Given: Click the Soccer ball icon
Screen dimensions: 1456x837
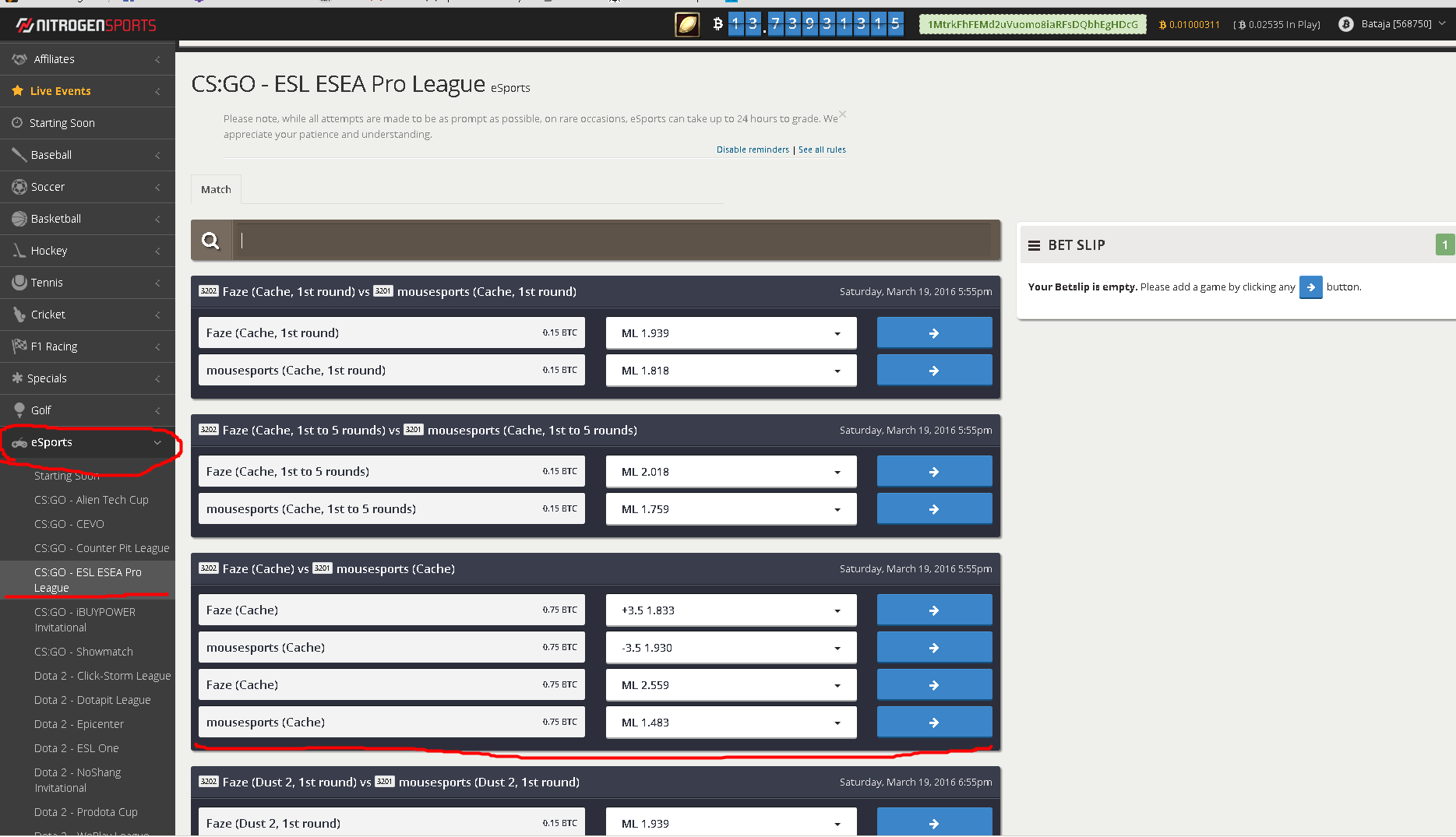Looking at the screenshot, I should [x=19, y=187].
